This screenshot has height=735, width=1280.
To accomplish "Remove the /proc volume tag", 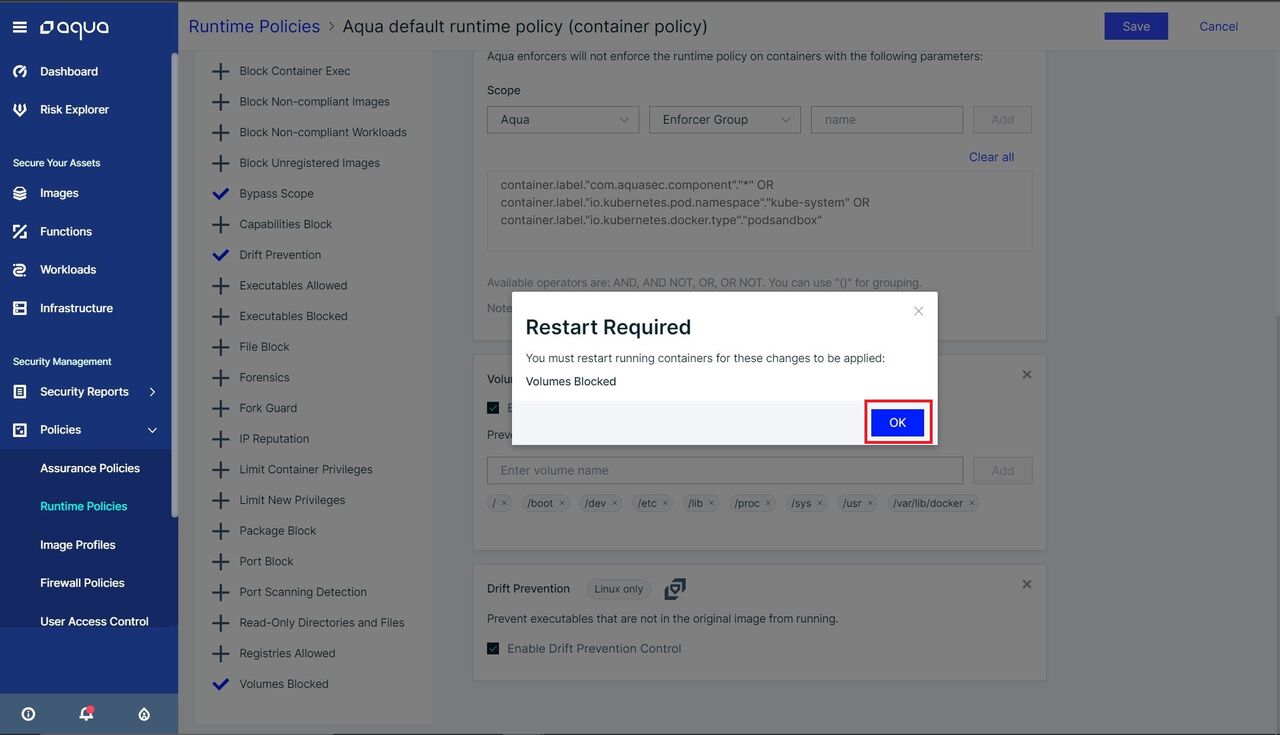I will (768, 504).
